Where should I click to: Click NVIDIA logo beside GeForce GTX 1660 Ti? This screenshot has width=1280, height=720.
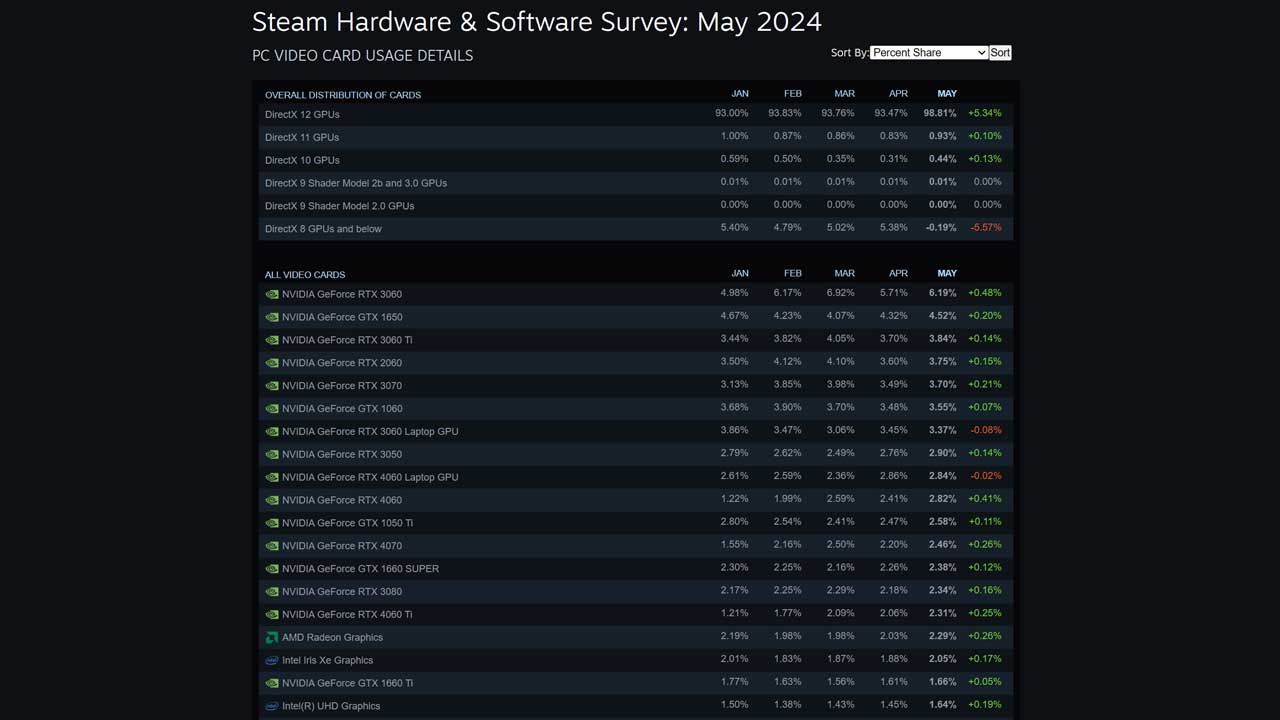click(x=272, y=684)
